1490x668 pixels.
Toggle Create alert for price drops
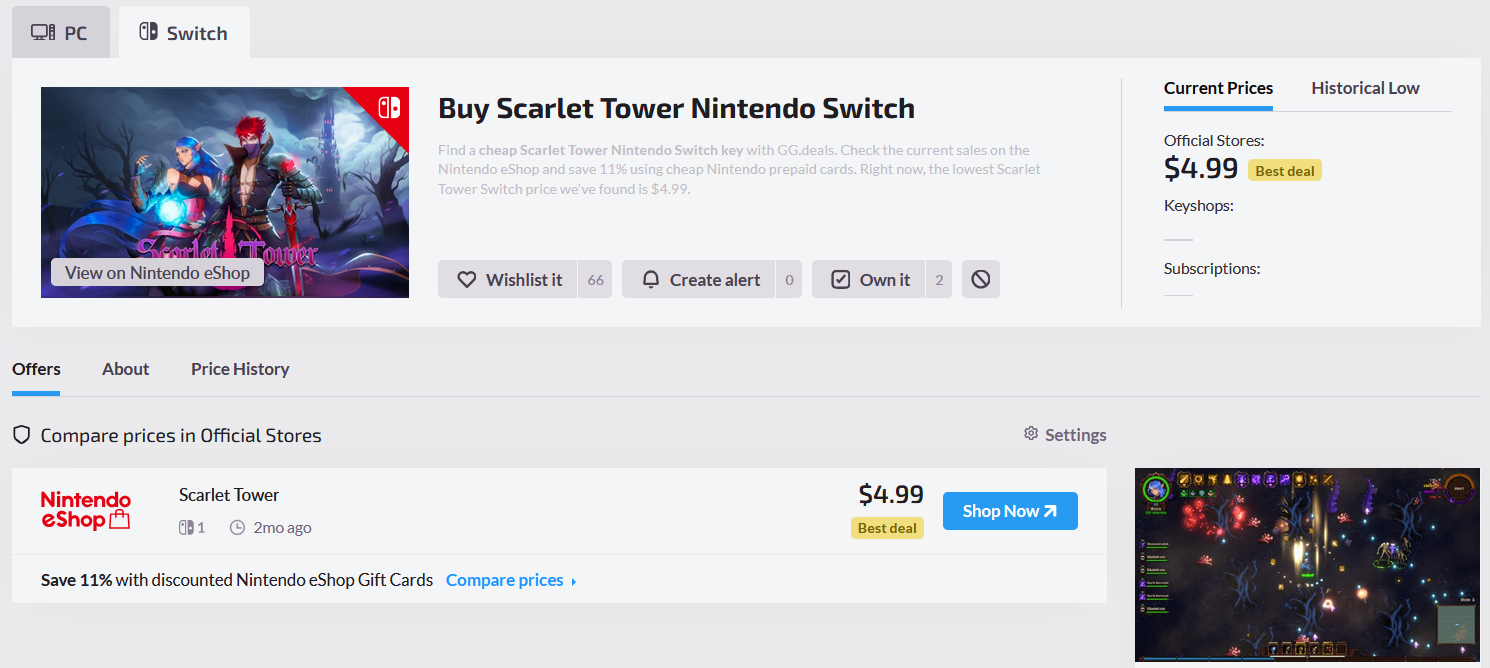(699, 280)
